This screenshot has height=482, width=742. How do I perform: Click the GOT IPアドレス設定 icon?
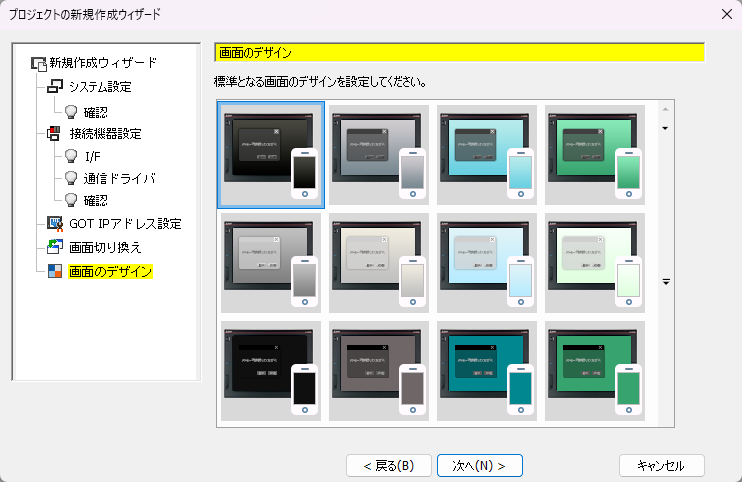point(55,223)
